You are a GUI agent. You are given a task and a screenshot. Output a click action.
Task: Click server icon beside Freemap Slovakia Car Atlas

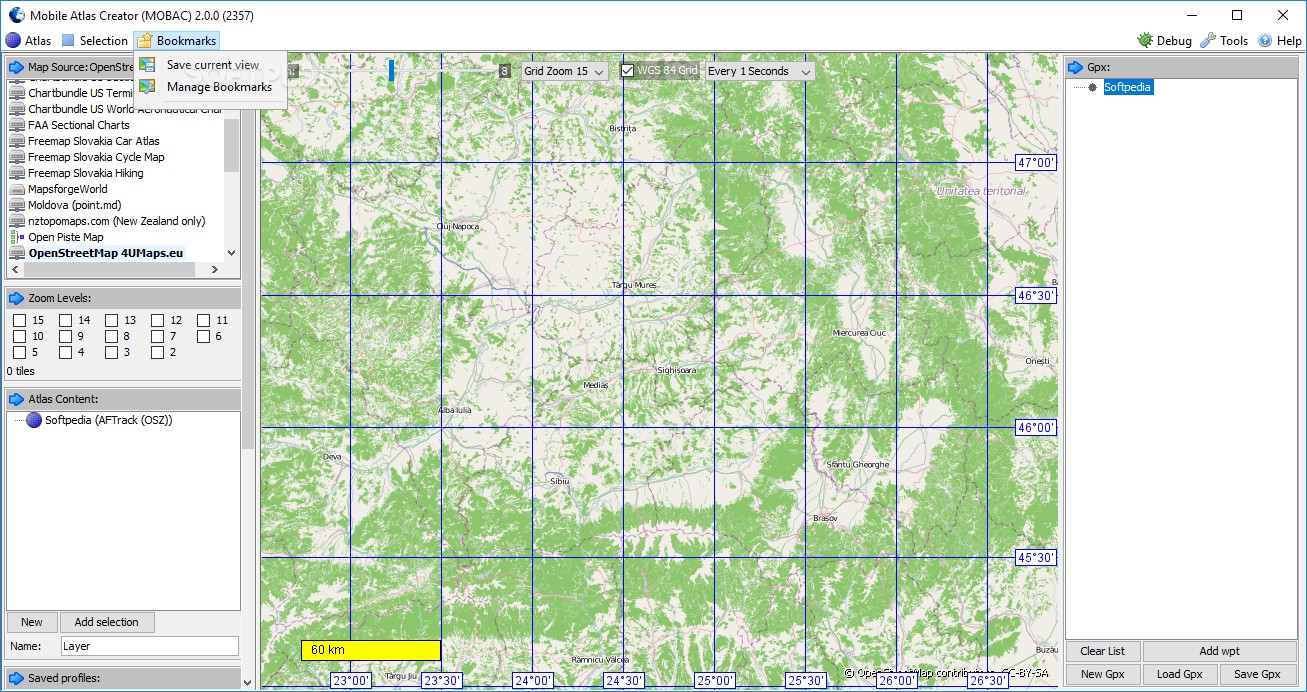(17, 141)
